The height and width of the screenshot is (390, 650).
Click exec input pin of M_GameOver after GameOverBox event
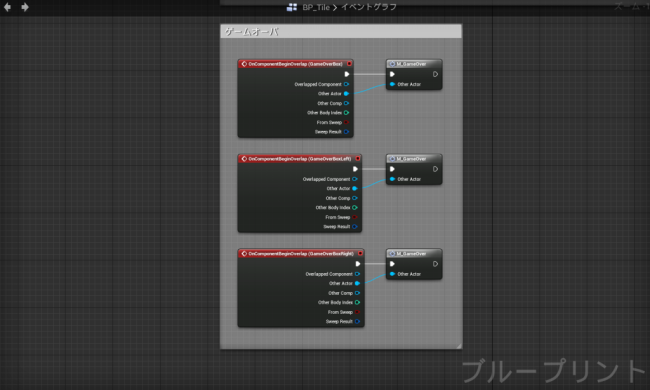[x=392, y=74]
